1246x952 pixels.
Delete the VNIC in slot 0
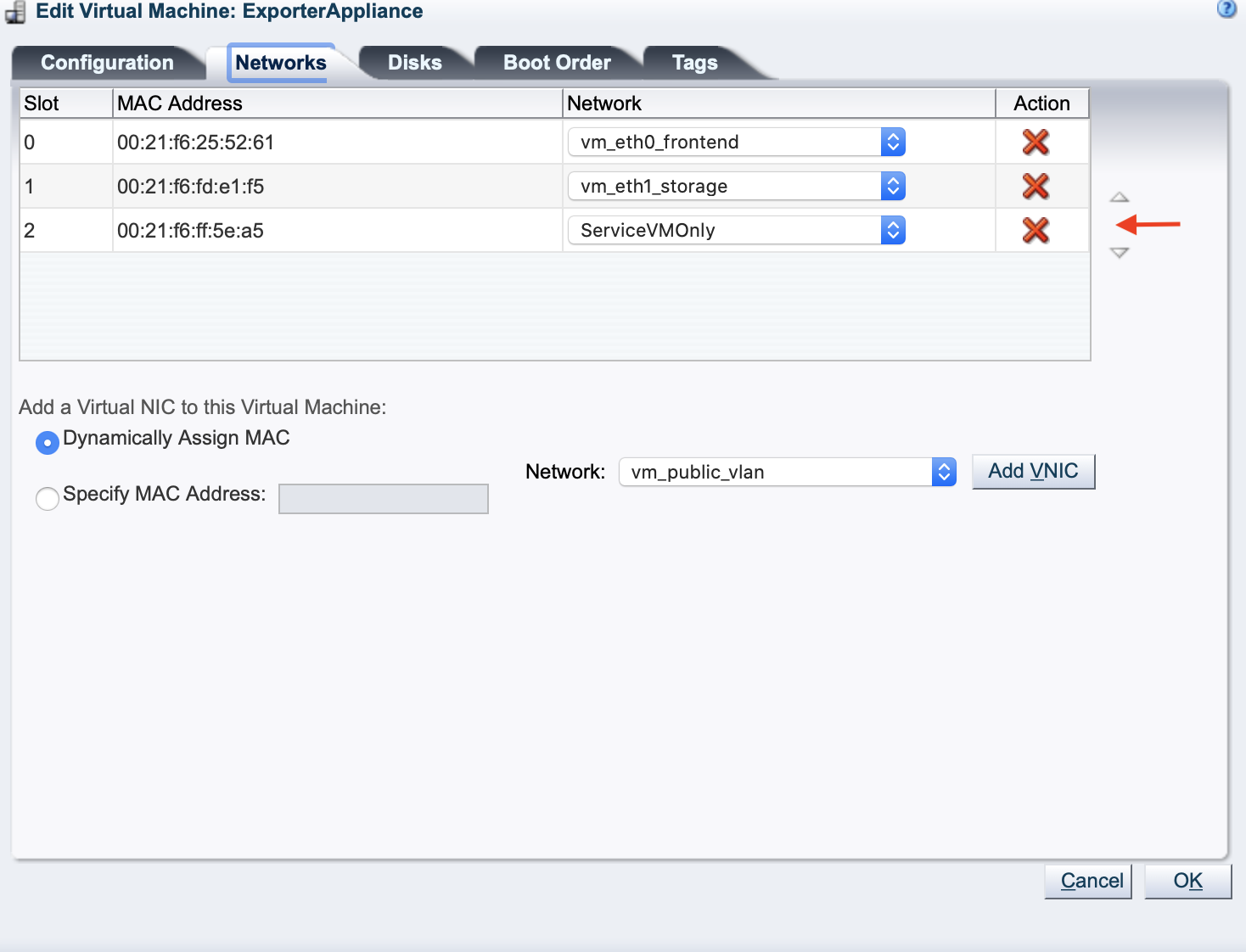[x=1035, y=142]
